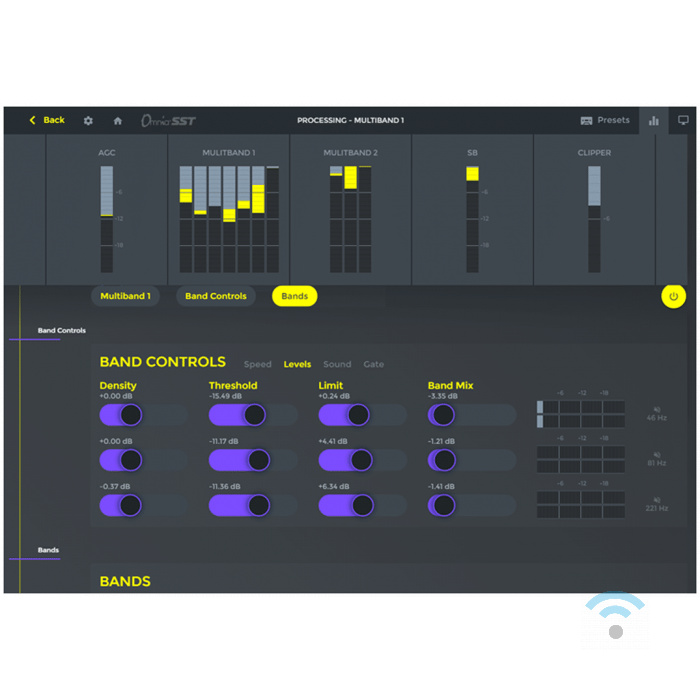The height and width of the screenshot is (700, 700).
Task: Click the display monitor icon at top right
Action: click(x=683, y=120)
